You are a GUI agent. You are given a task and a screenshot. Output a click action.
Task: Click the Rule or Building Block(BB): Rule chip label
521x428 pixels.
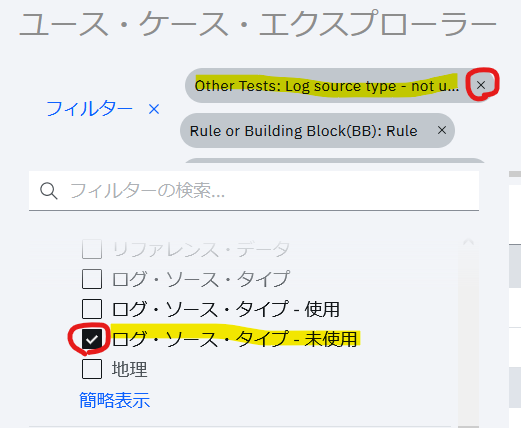coord(303,131)
